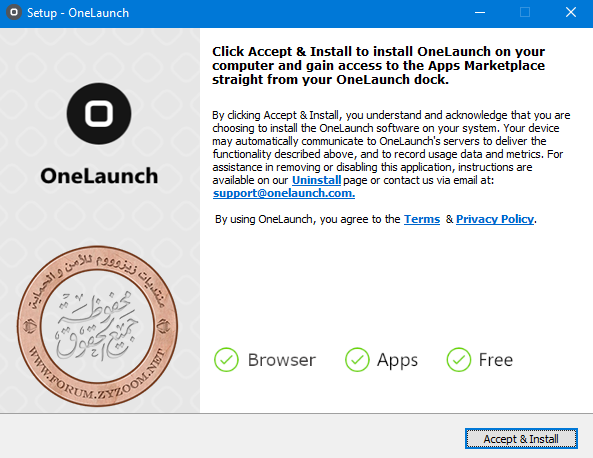Click the Browser feature label
Image resolution: width=593 pixels, height=458 pixels.
[282, 360]
